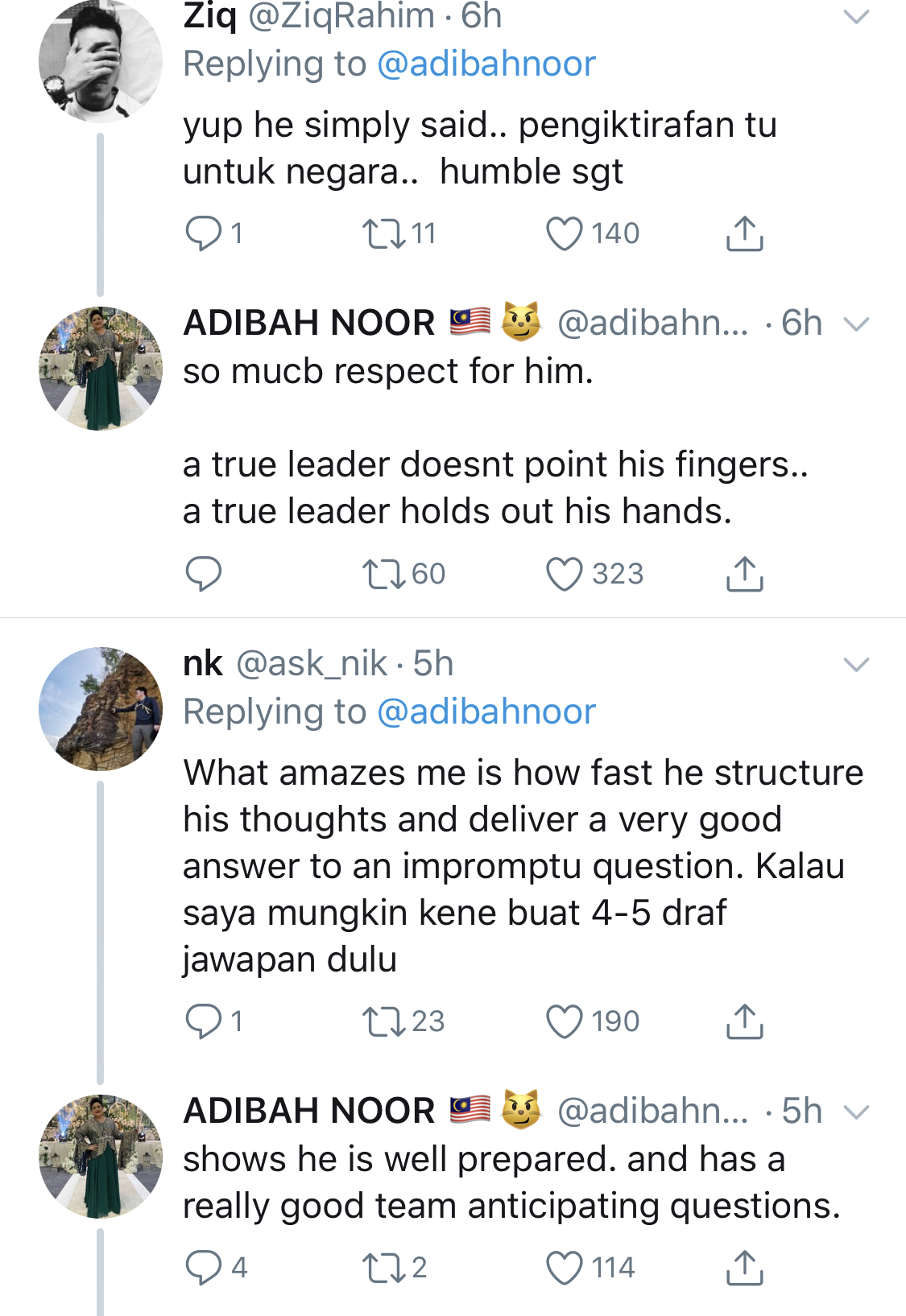View nk's profile avatar
Viewport: 906px width, 1316px height.
[x=100, y=709]
